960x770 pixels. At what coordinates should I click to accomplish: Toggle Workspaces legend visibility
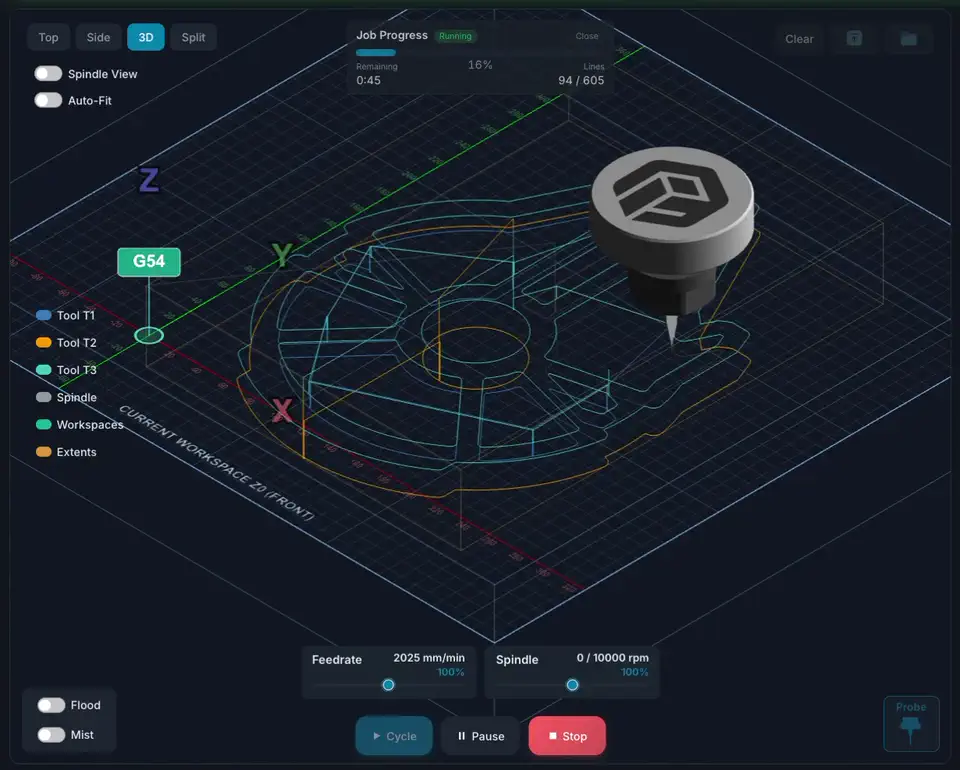tap(80, 424)
